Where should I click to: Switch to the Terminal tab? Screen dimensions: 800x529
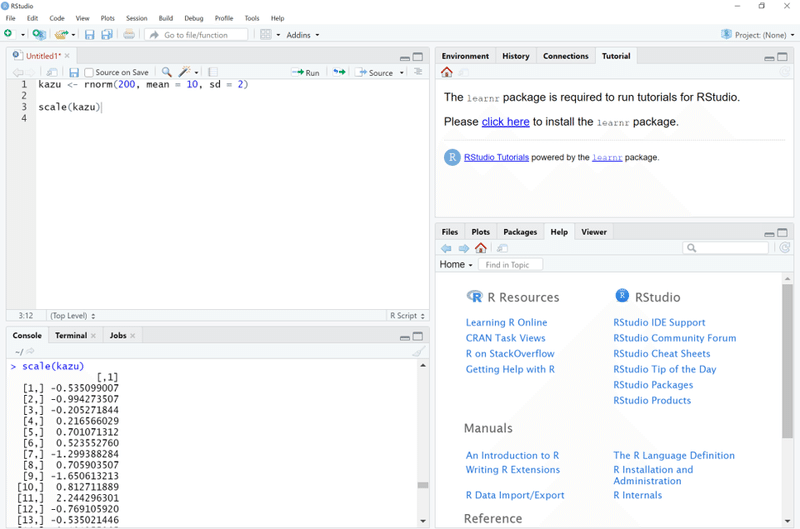[x=71, y=335]
